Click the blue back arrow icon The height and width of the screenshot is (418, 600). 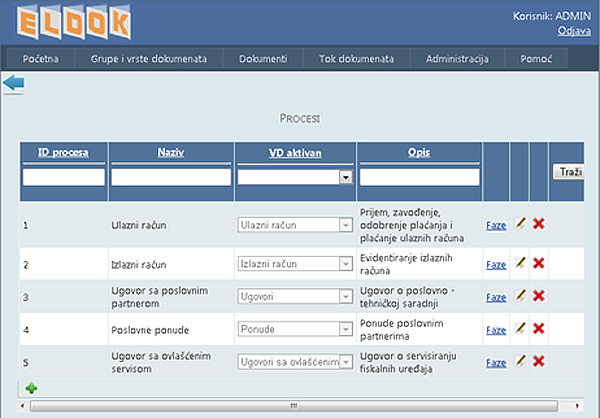click(13, 84)
